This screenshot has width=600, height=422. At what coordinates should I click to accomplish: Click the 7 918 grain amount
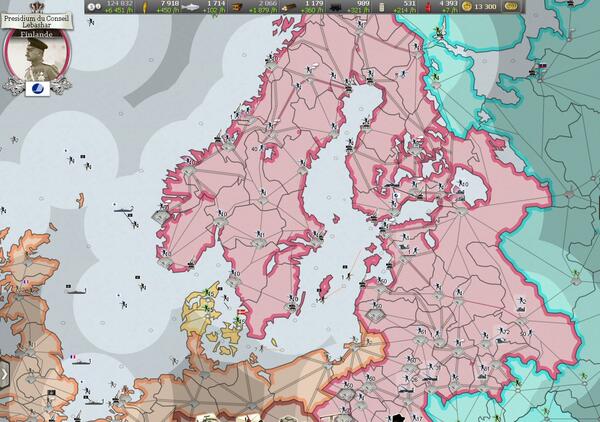tap(170, 3)
